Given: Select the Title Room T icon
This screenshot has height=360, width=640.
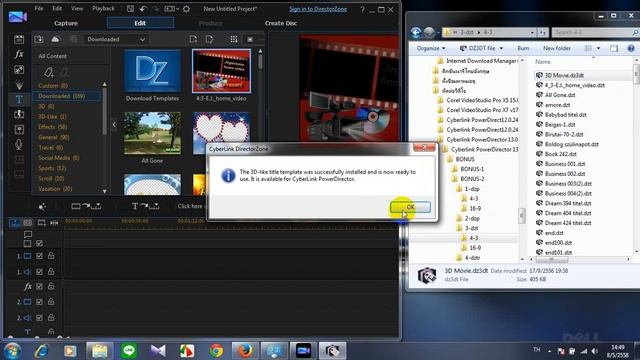Looking at the screenshot, I should [x=19, y=99].
